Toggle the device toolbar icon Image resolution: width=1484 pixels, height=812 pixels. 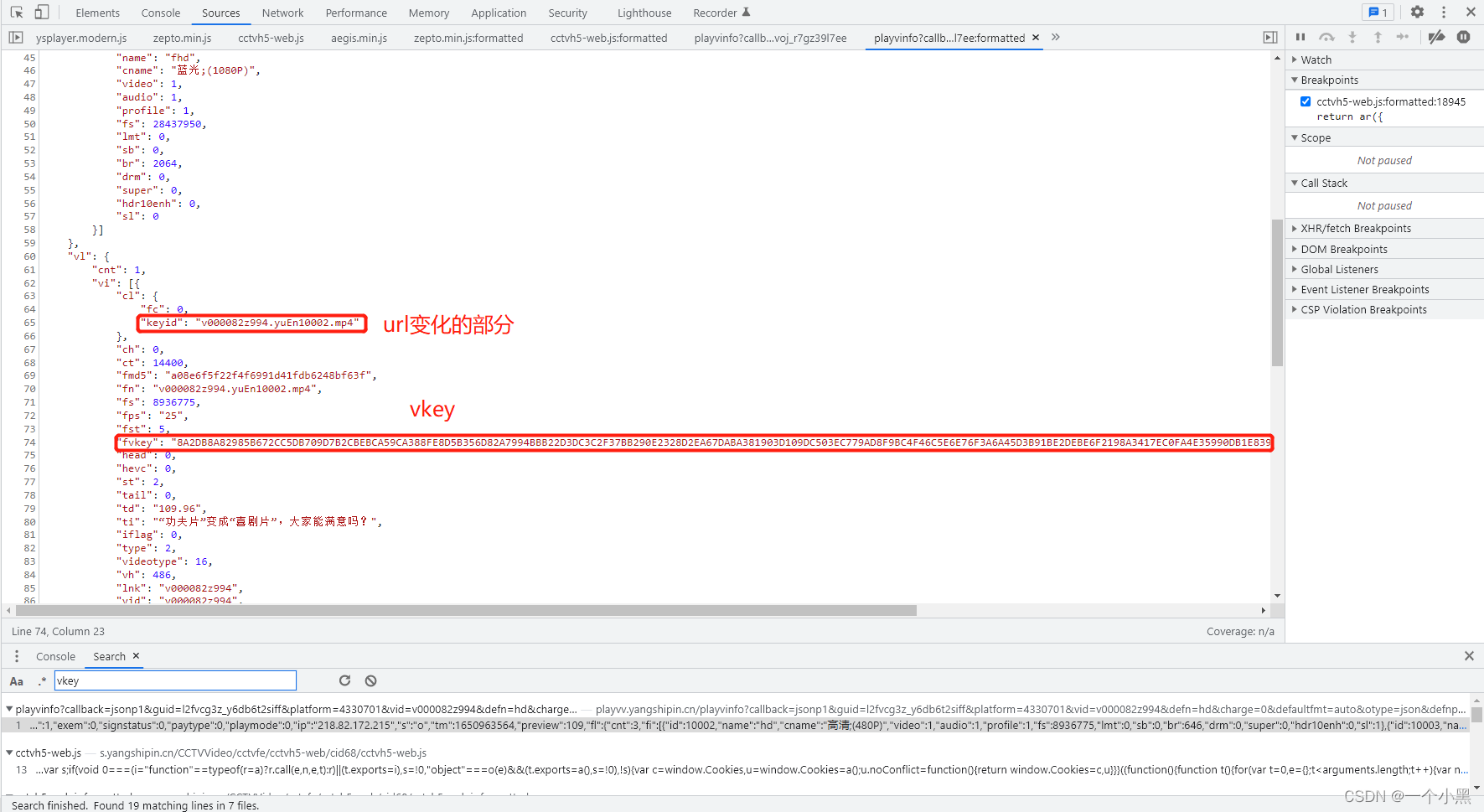41,13
